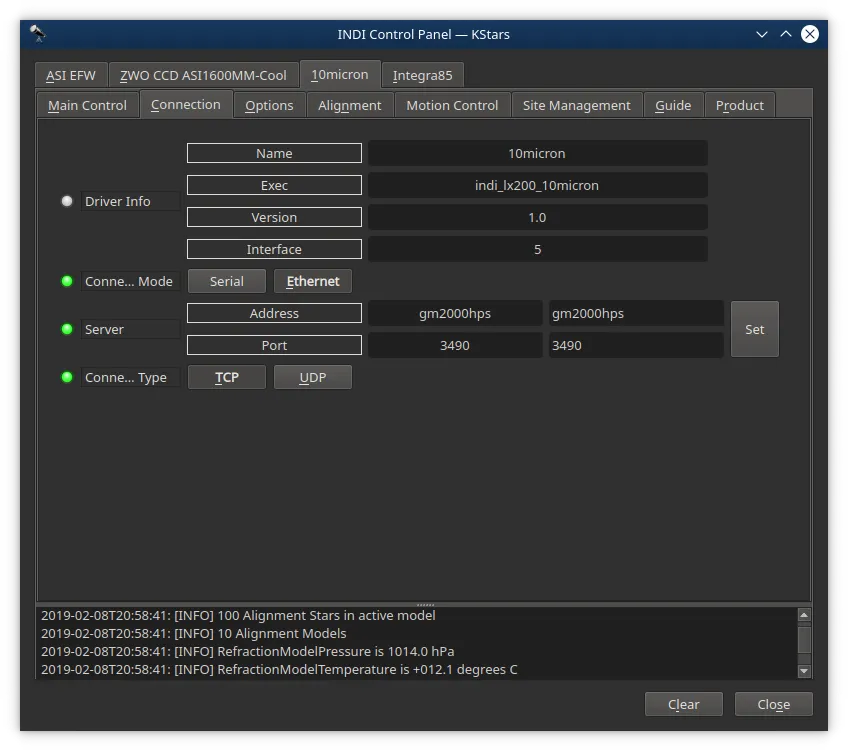Click the Connection Type green status light
The image size is (848, 751).
(x=67, y=377)
